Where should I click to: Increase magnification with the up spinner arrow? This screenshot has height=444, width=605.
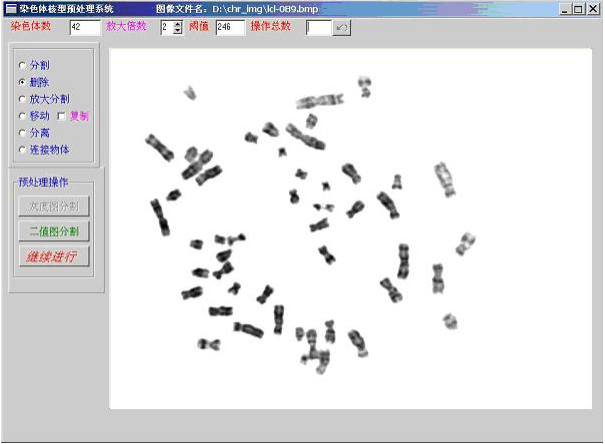point(177,23)
